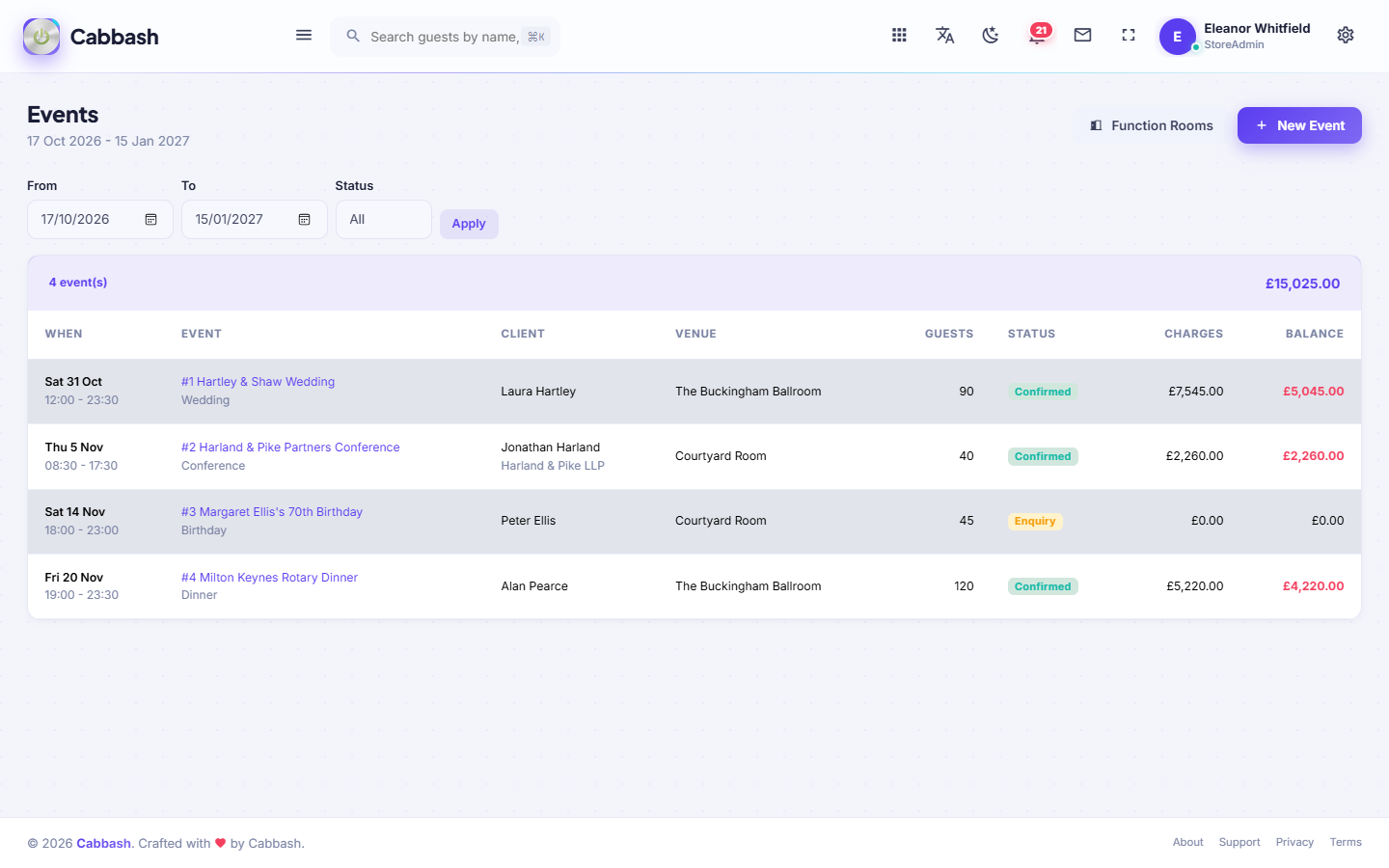Focus the guest search field
The width and height of the screenshot is (1389, 868).
[446, 37]
